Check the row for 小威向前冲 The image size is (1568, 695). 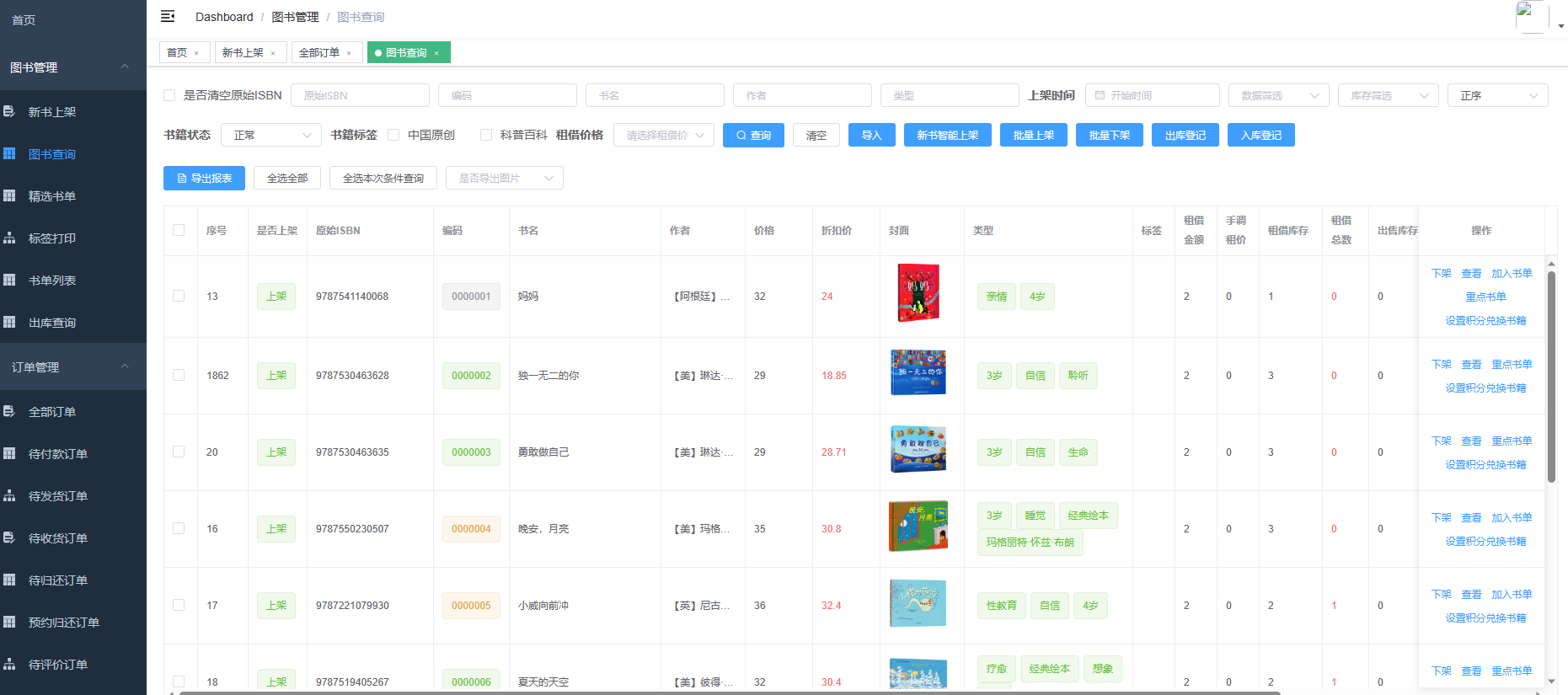pyautogui.click(x=179, y=605)
